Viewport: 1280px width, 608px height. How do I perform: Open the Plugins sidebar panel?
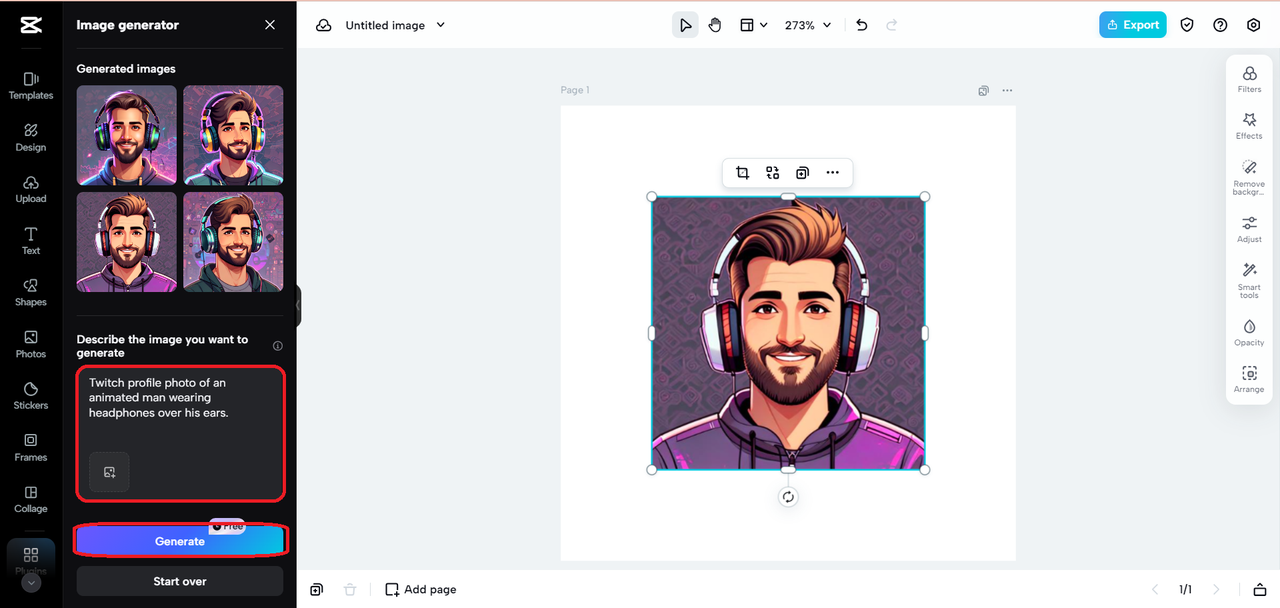click(x=31, y=558)
